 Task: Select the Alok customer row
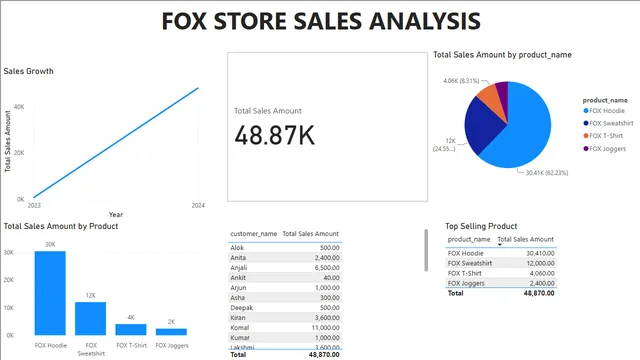pos(285,248)
